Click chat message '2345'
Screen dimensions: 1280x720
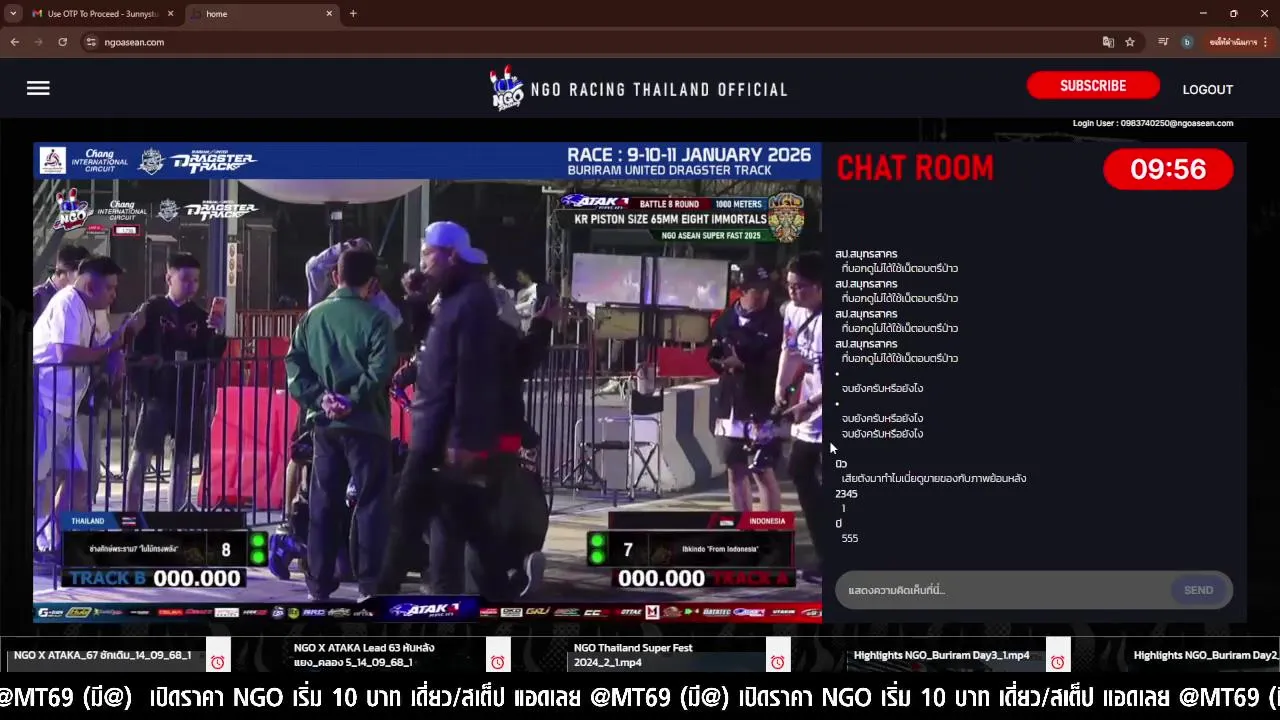pyautogui.click(x=846, y=494)
